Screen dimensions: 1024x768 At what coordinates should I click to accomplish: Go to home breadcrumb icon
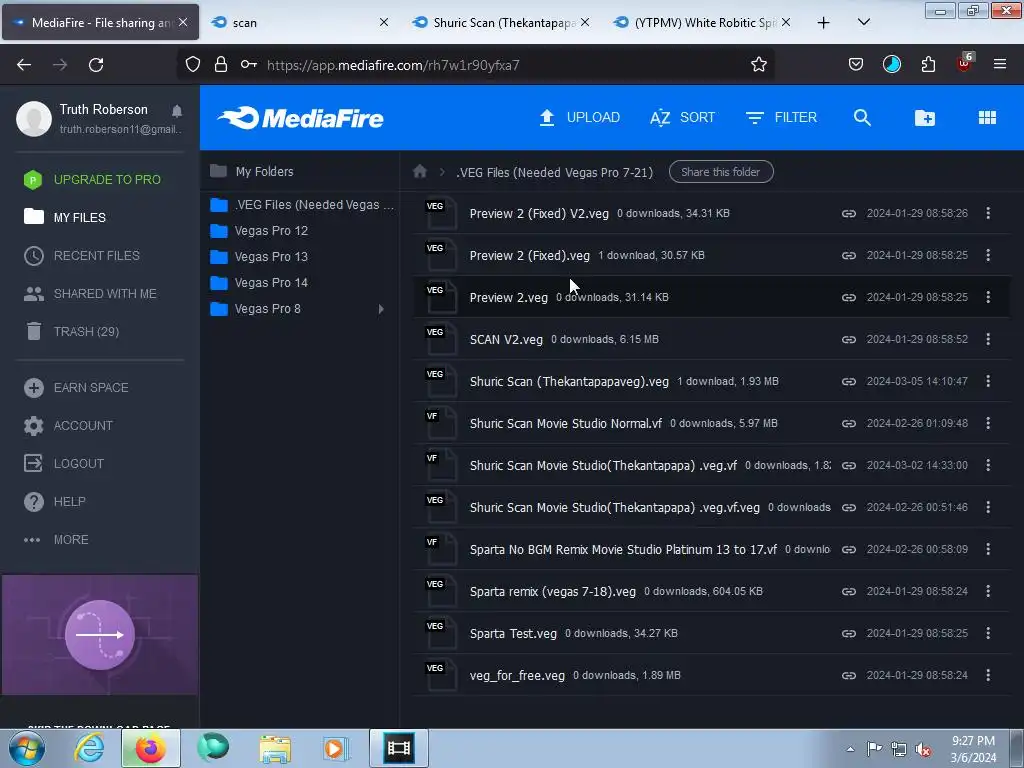420,172
